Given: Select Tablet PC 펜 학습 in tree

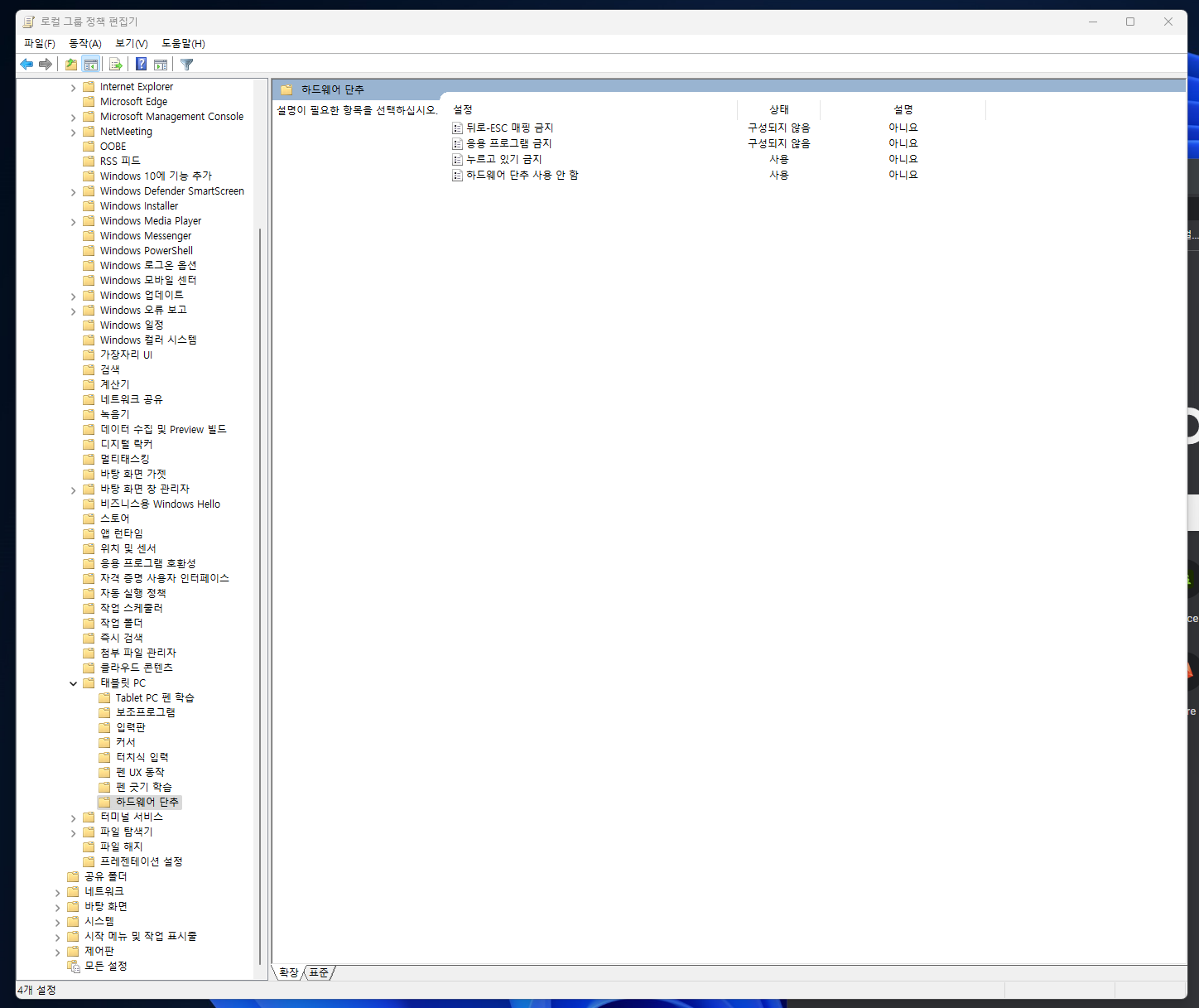Looking at the screenshot, I should (155, 697).
